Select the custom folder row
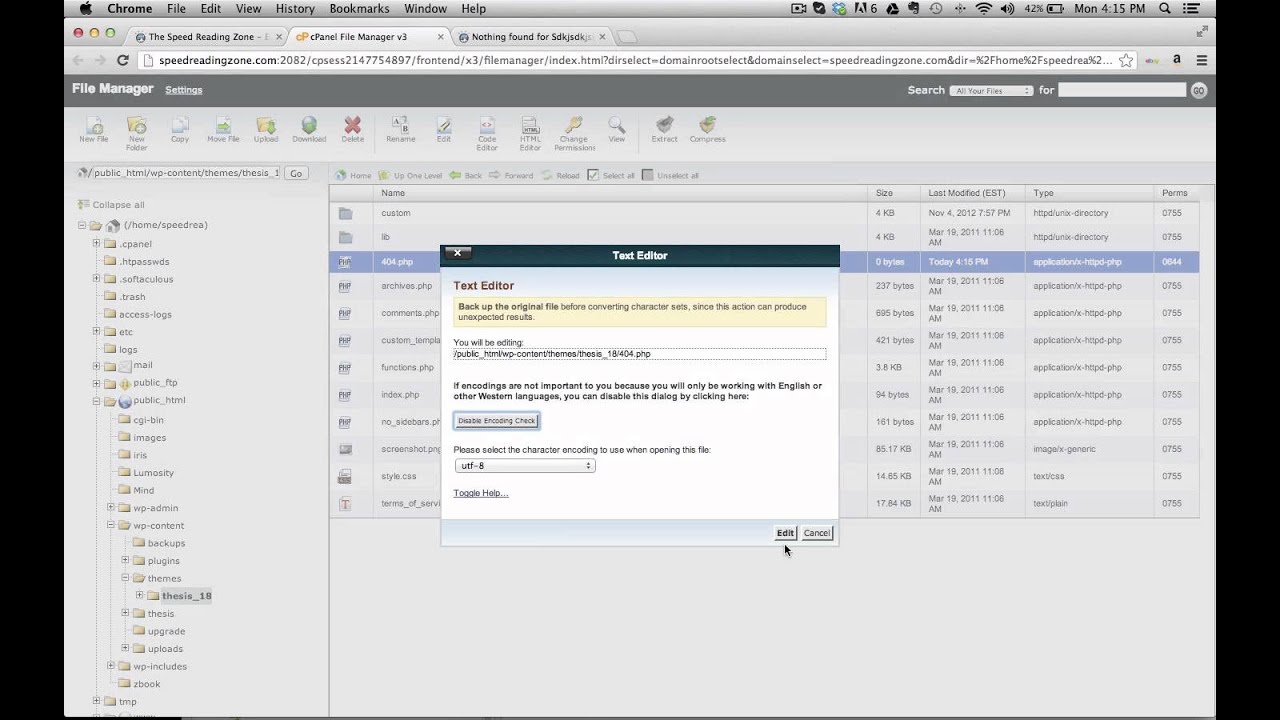This screenshot has height=720, width=1280. pos(764,213)
